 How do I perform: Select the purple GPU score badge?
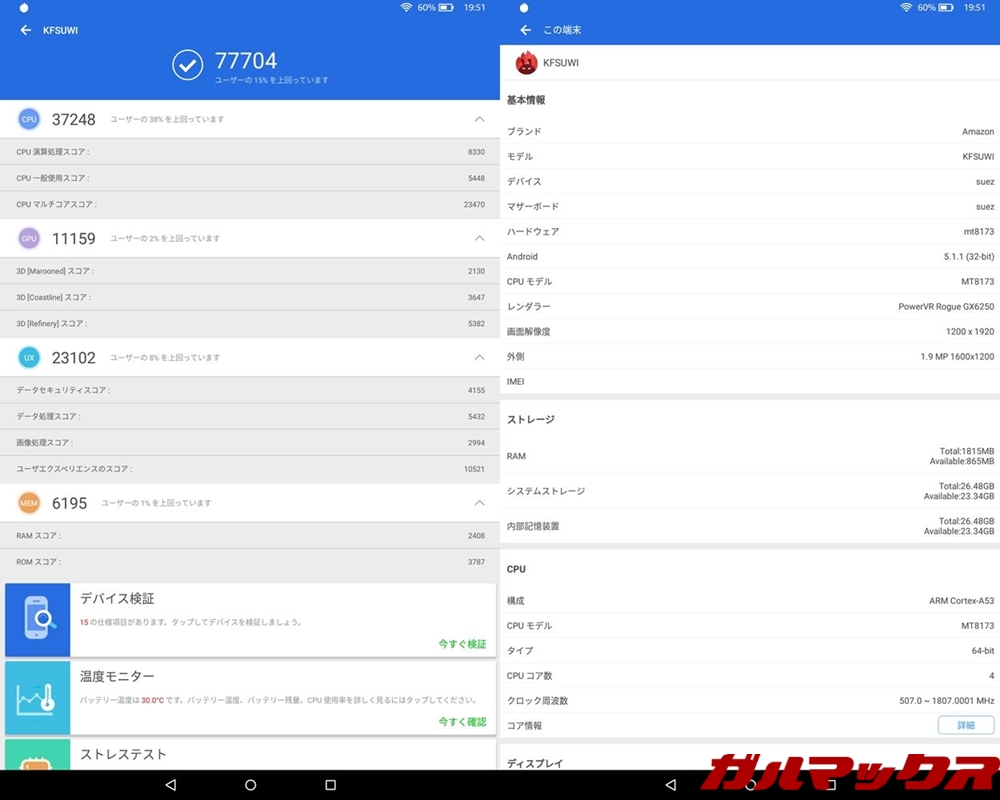point(28,238)
